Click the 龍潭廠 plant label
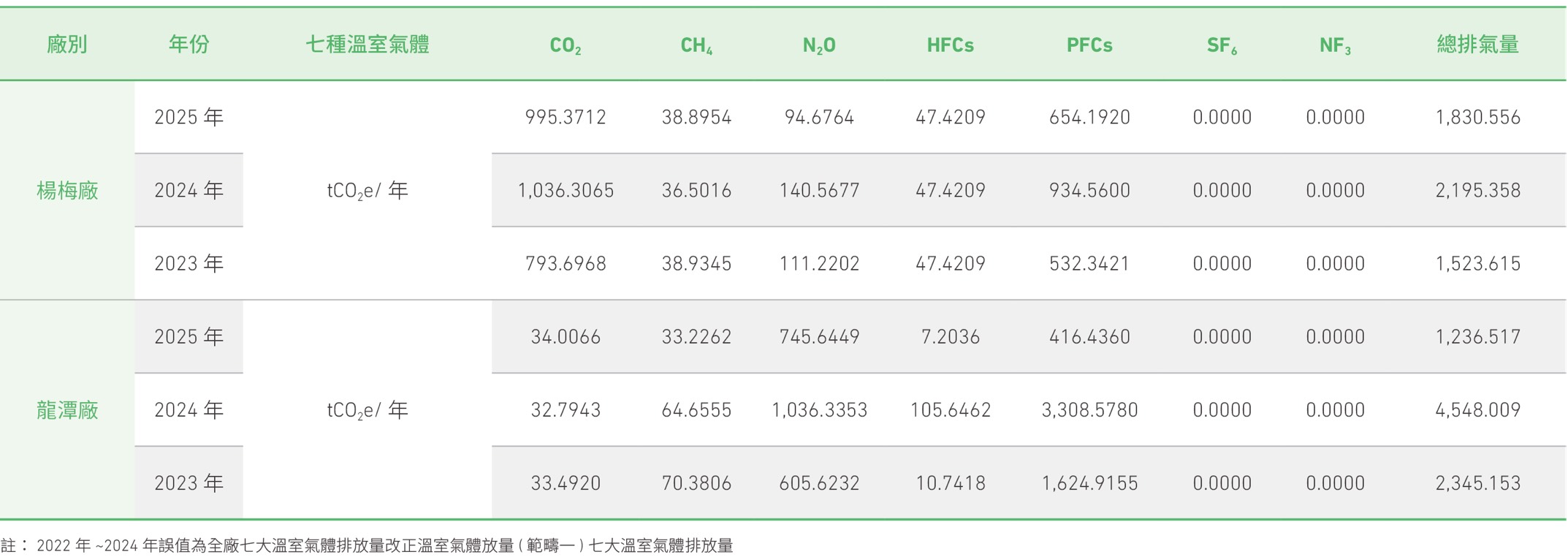The width and height of the screenshot is (1568, 557). (x=67, y=410)
